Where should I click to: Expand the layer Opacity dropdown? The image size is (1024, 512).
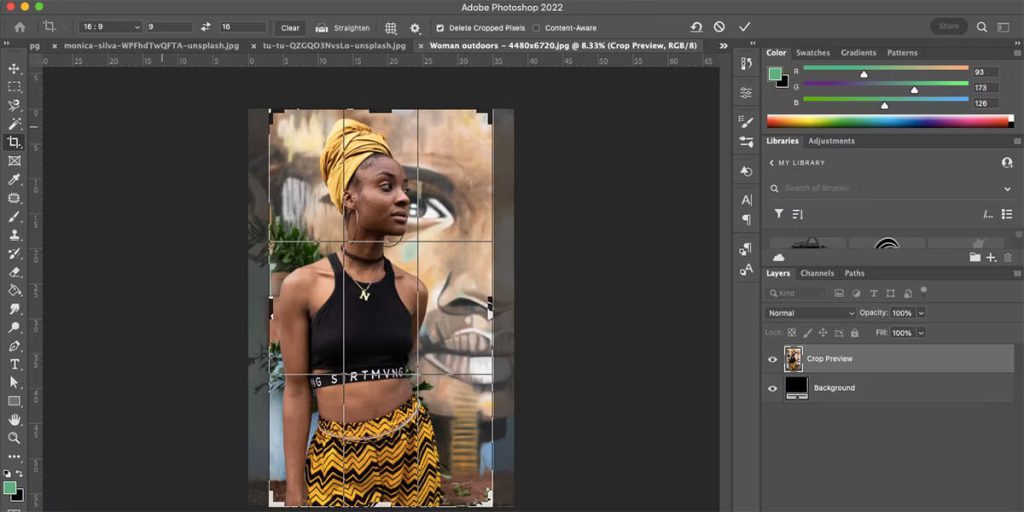click(x=921, y=313)
